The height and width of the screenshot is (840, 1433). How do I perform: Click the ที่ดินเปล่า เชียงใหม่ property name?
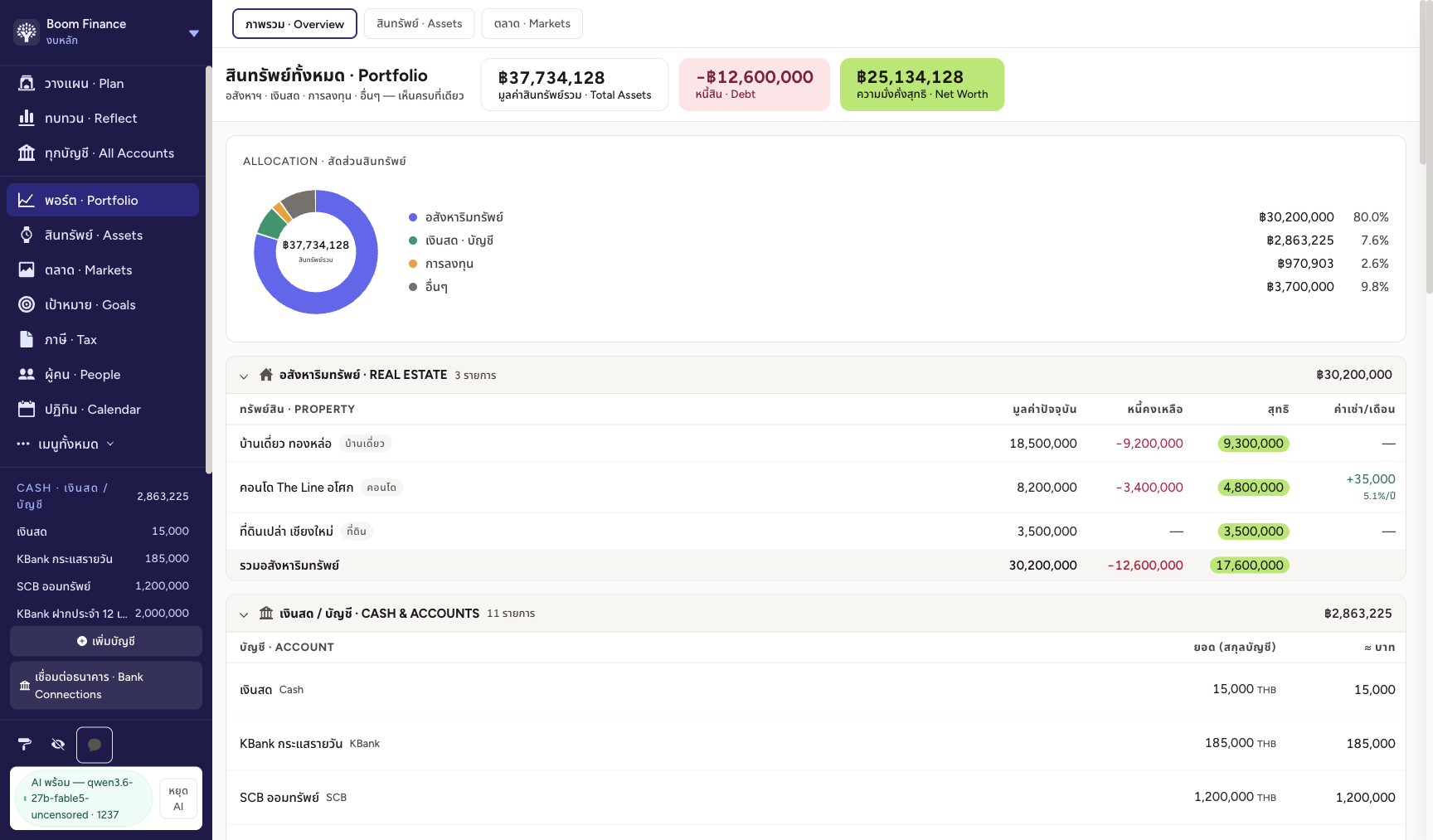(286, 532)
